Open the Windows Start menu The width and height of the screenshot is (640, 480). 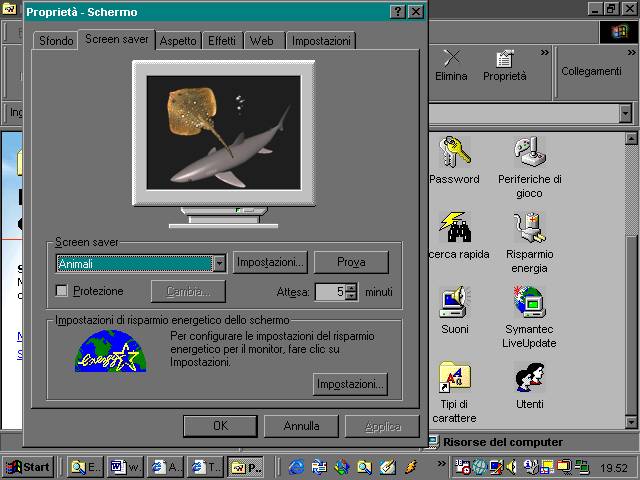pos(28,467)
